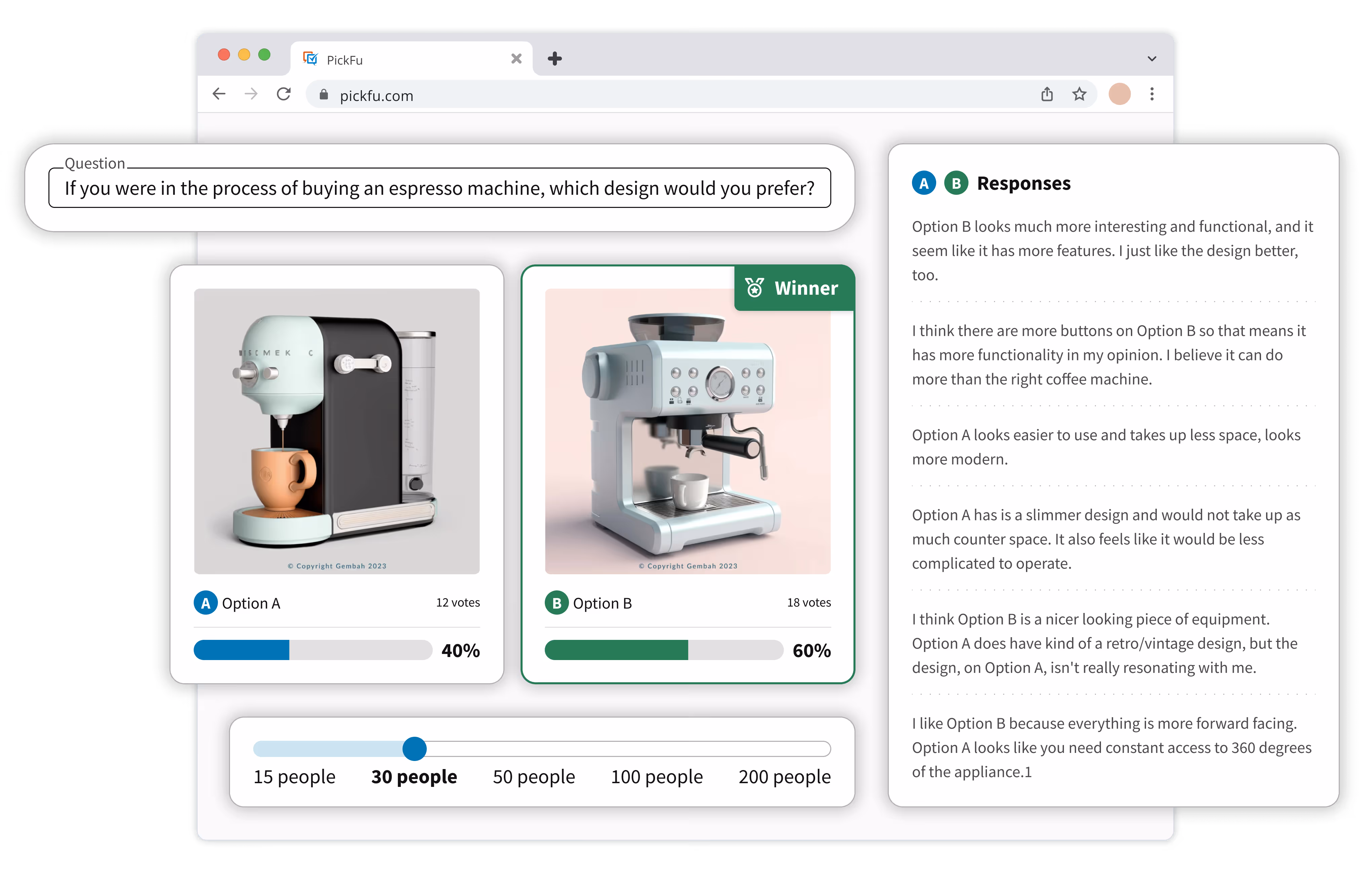Screen dimensions: 1372x872
Task: Click the espresso machine question field
Action: [x=439, y=188]
